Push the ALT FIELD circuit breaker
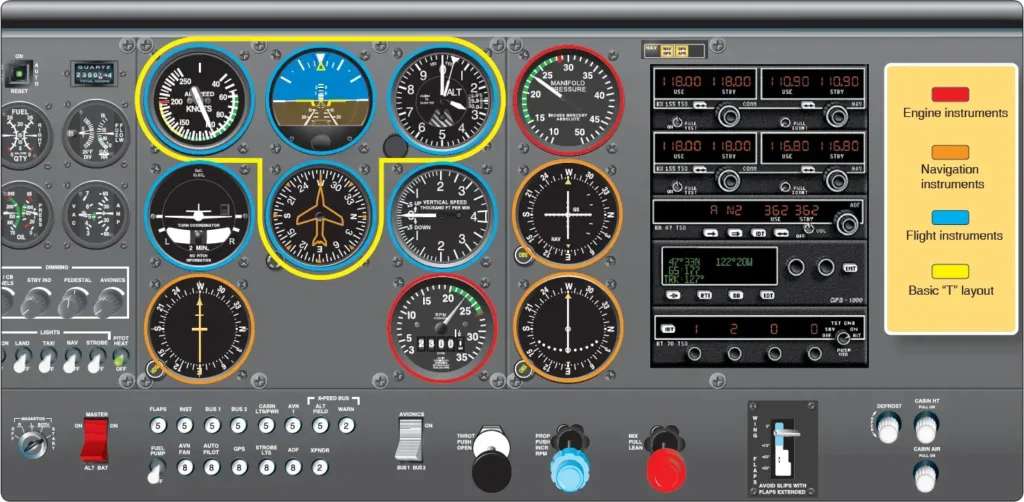The width and height of the screenshot is (1024, 502). [320, 426]
